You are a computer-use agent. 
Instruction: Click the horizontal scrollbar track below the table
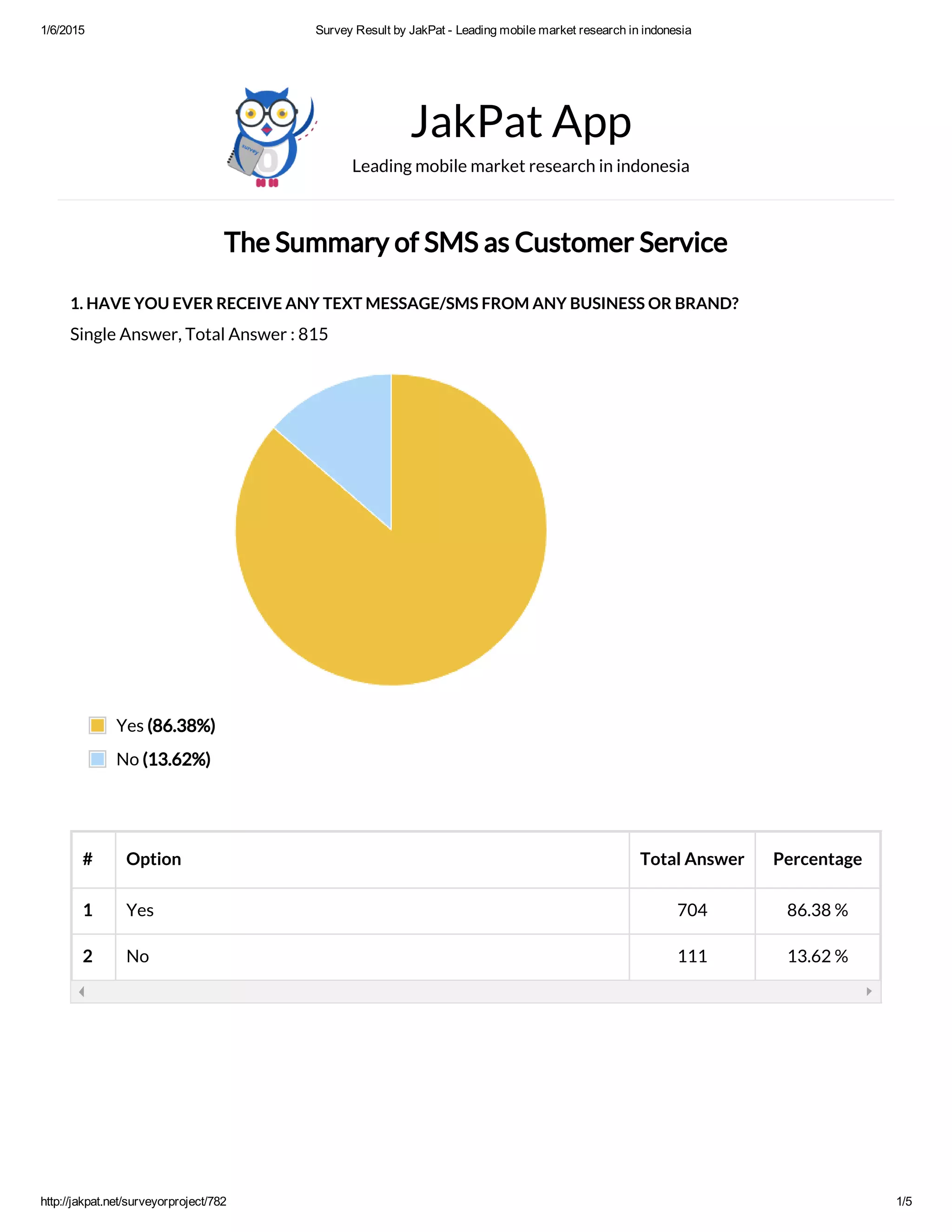coord(476,992)
